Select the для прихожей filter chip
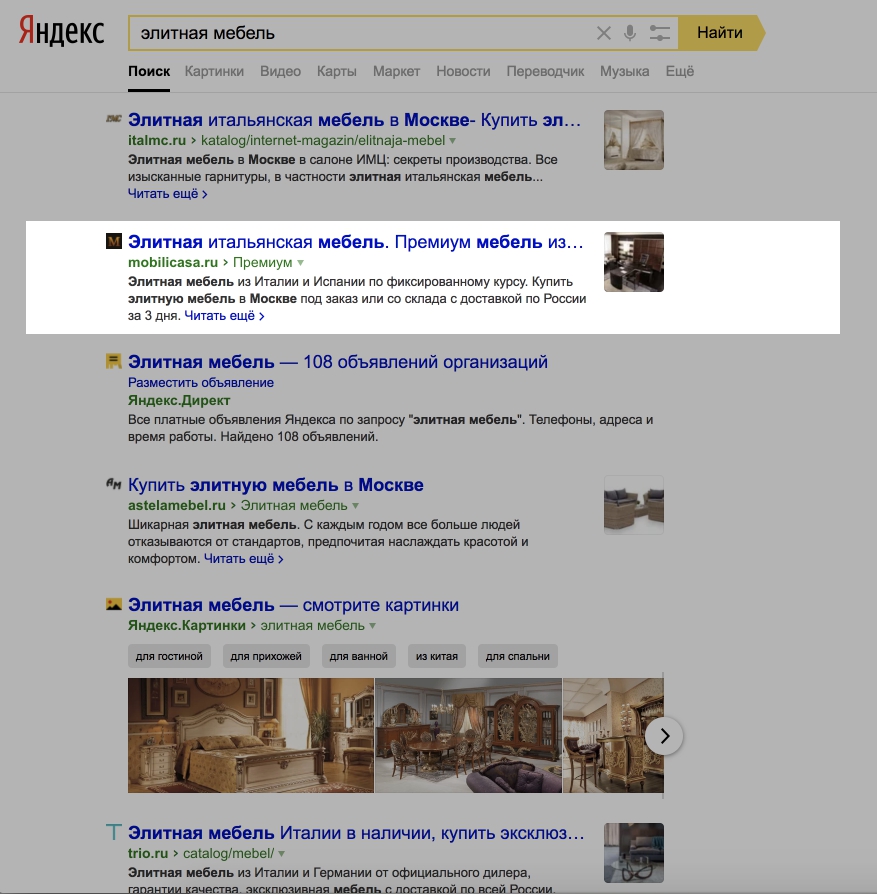Image resolution: width=877 pixels, height=894 pixels. (x=266, y=656)
